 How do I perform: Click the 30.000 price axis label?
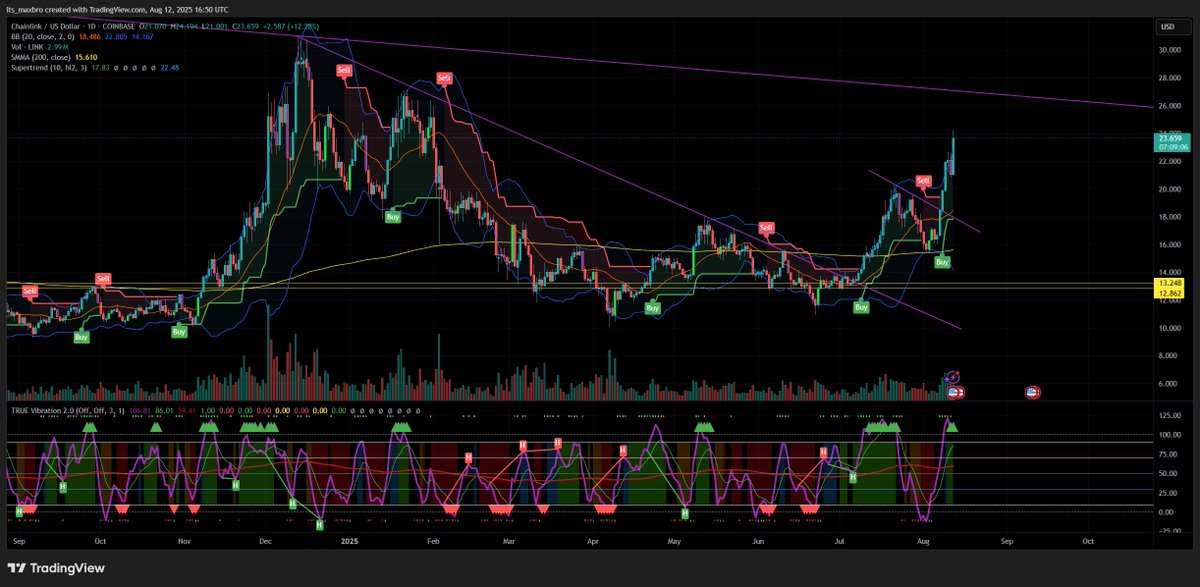click(x=1170, y=50)
